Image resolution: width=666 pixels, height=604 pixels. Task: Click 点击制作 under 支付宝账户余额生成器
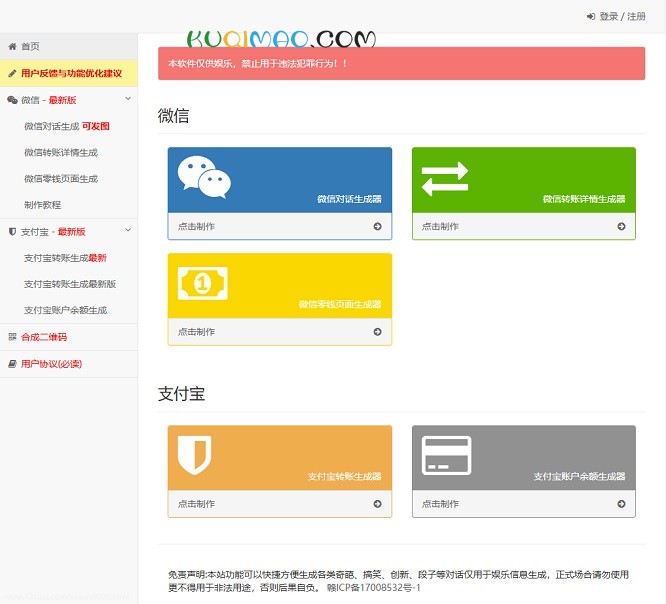coord(440,504)
